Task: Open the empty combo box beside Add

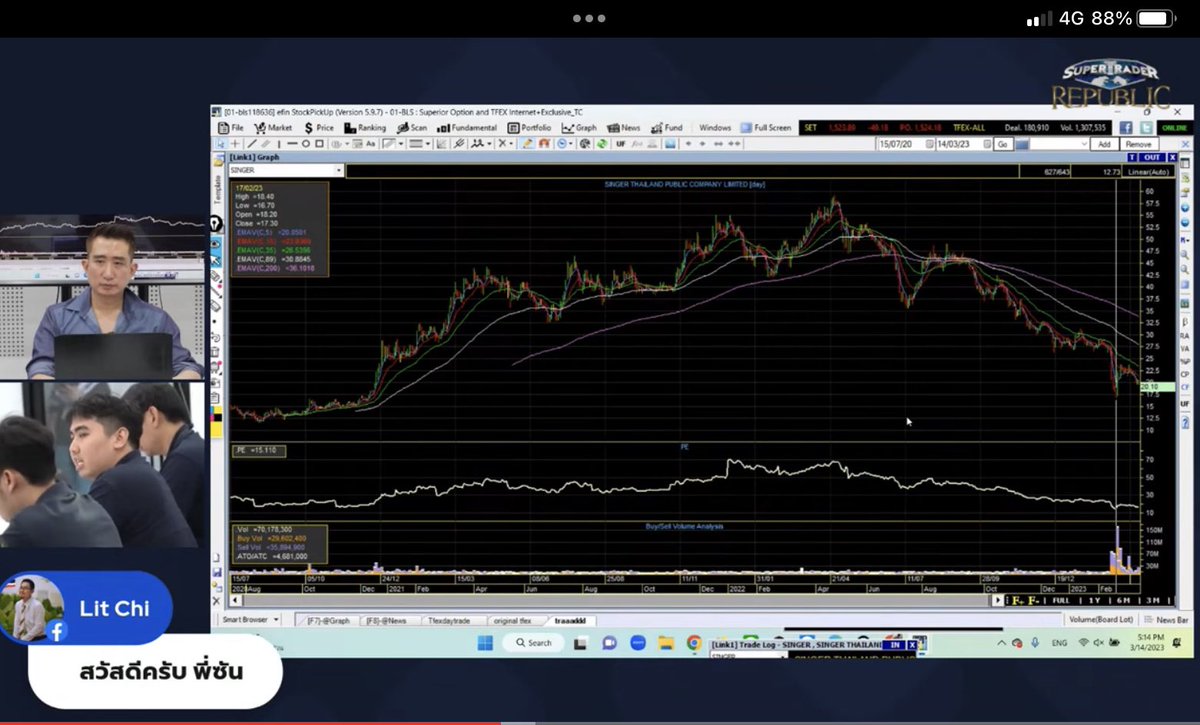Action: [1059, 144]
